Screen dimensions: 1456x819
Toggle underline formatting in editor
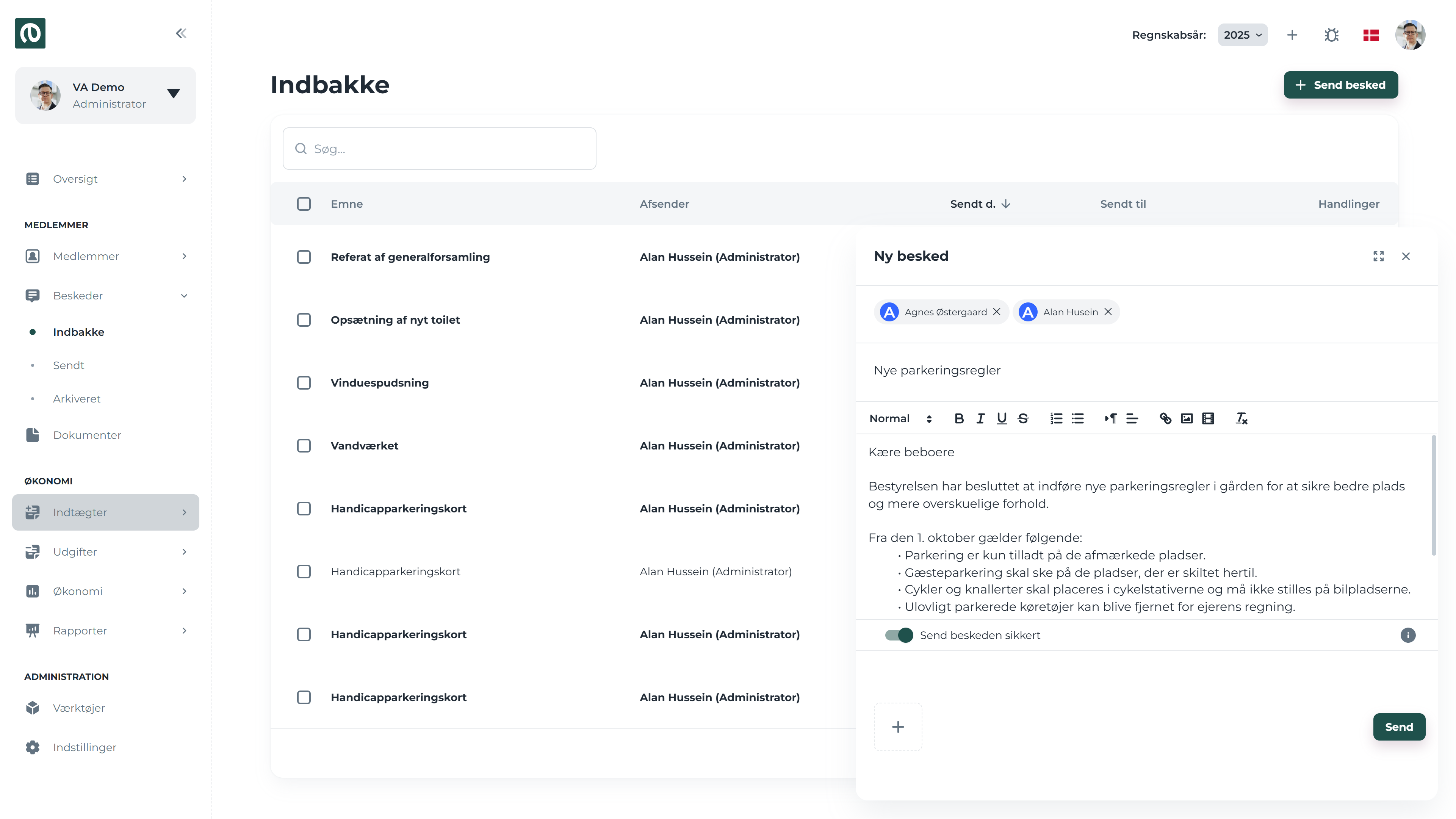tap(1002, 418)
